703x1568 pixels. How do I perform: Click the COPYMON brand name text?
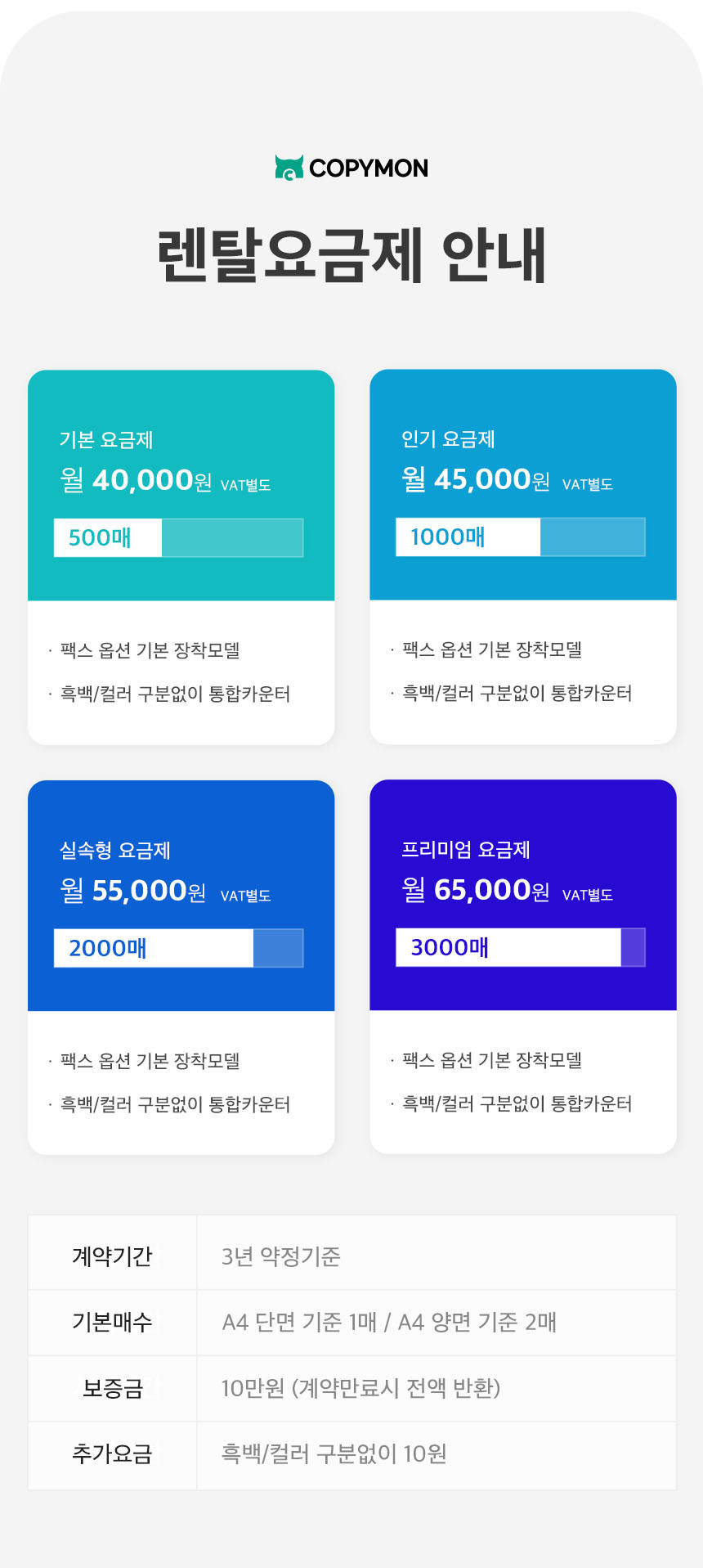369,168
